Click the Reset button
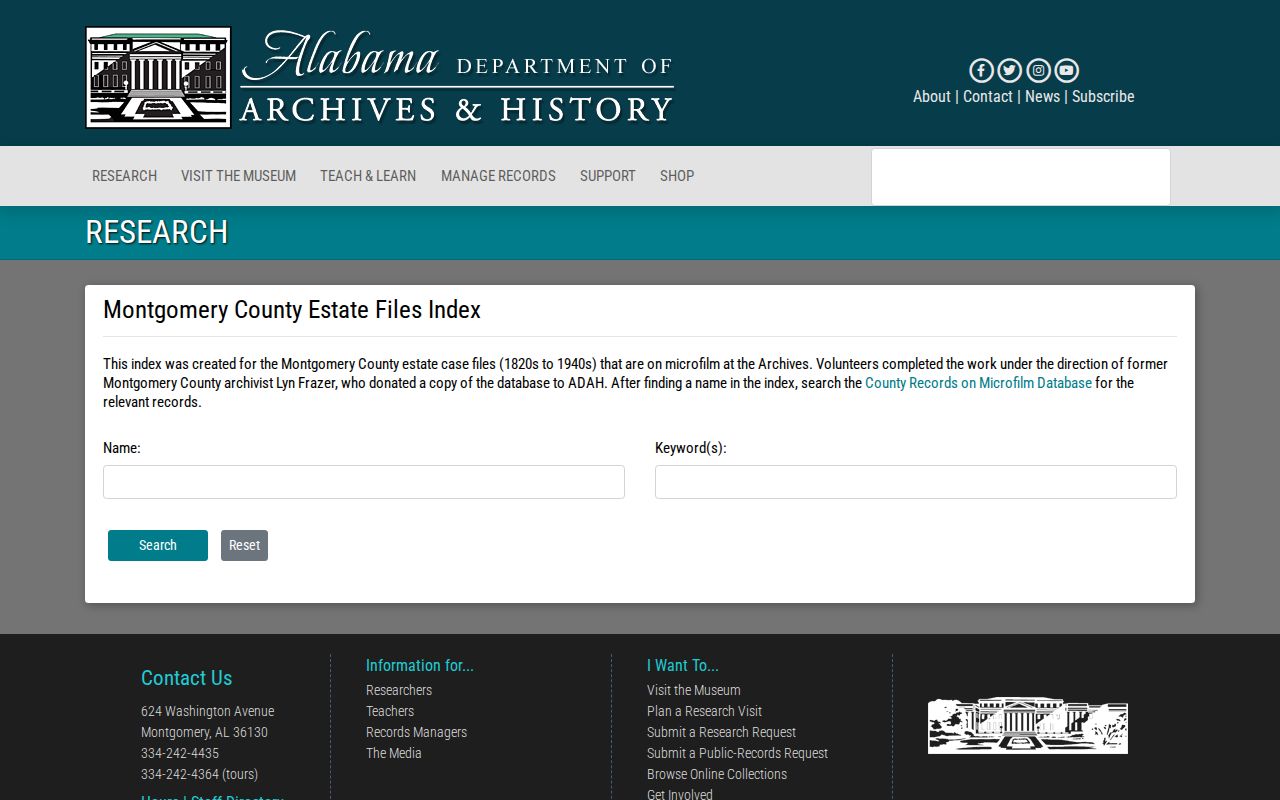 [244, 545]
